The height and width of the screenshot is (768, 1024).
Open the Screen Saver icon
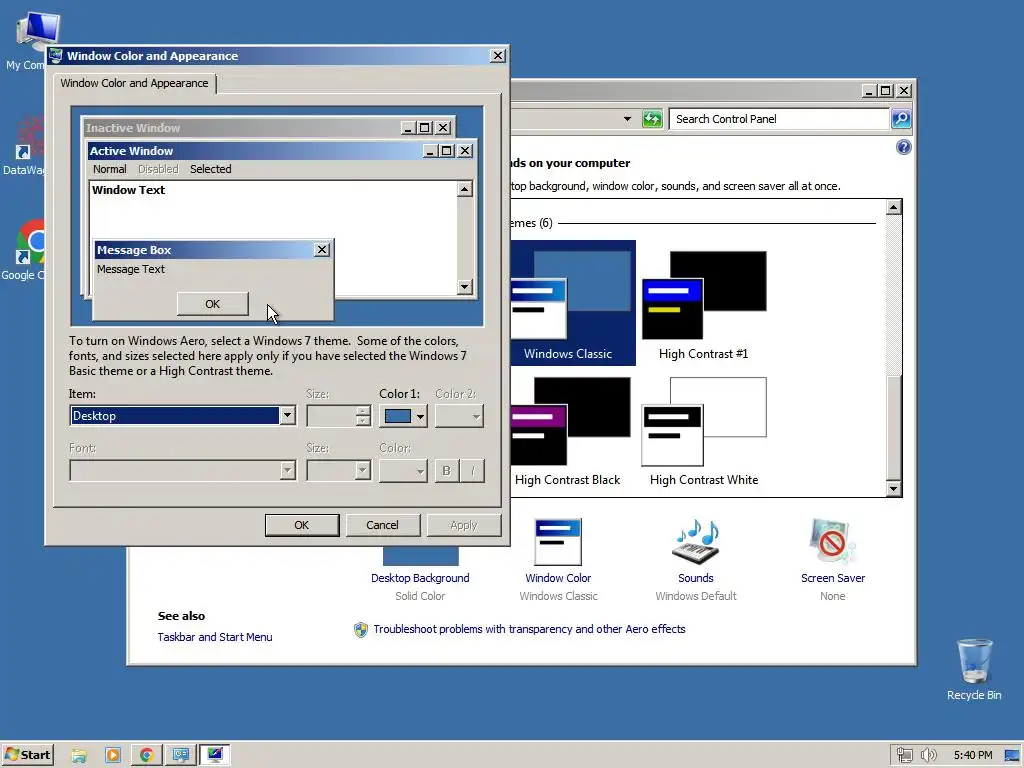832,542
